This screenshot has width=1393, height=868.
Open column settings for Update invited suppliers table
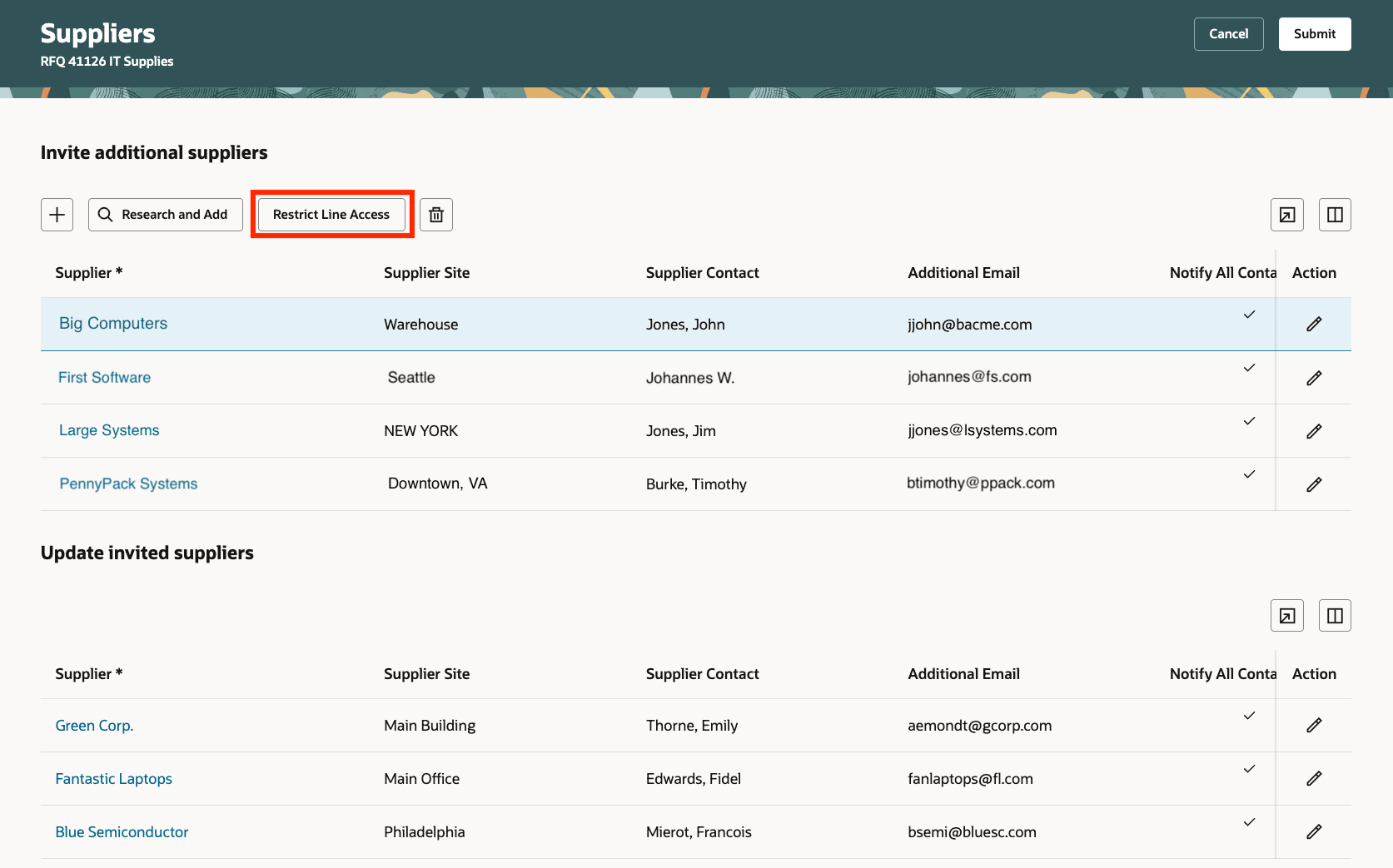[1335, 616]
